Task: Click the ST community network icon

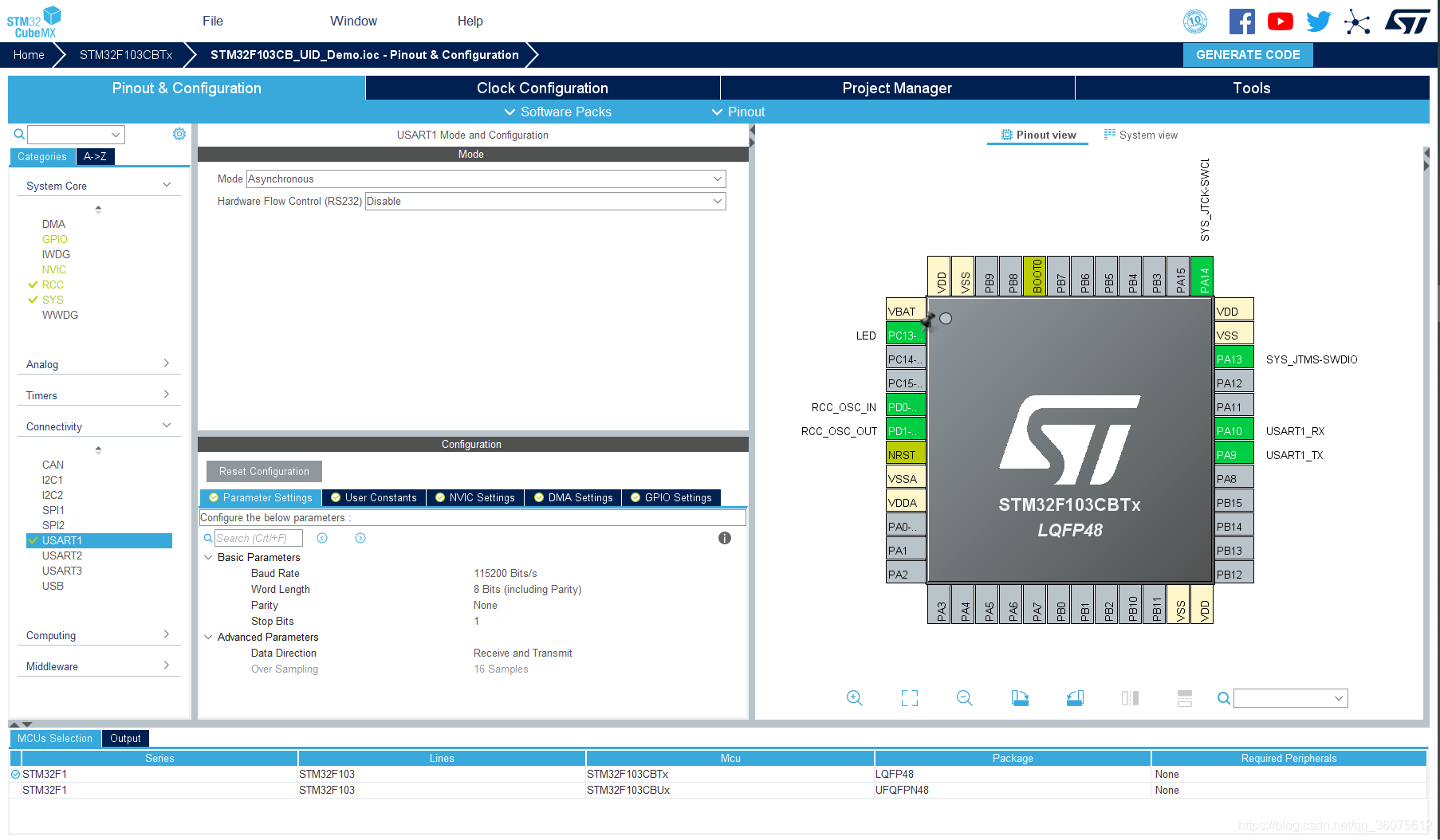Action: tap(1357, 22)
